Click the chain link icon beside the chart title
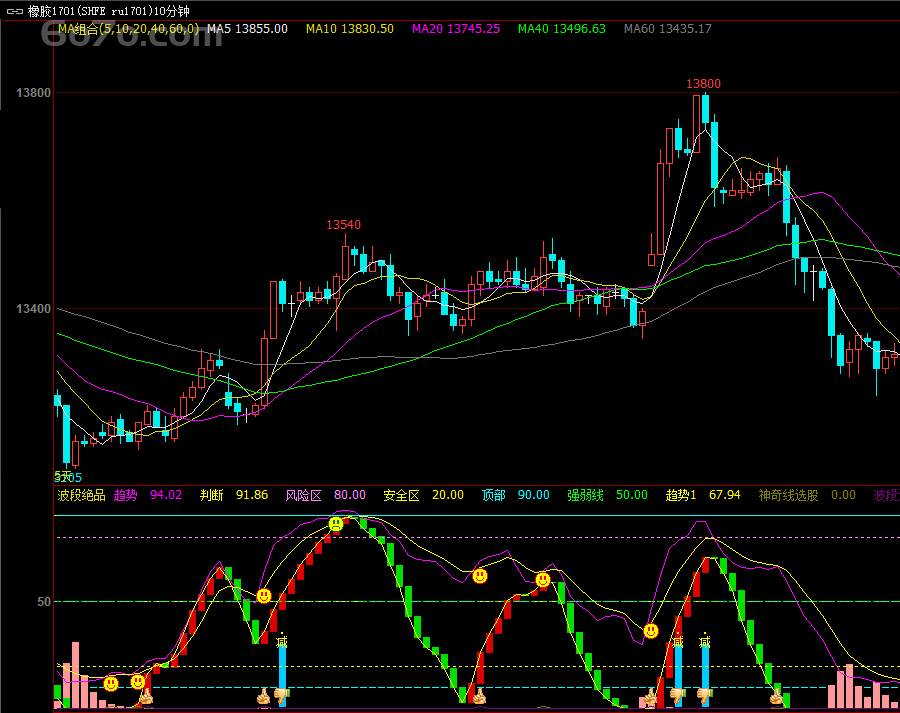900x713 pixels. (14, 11)
